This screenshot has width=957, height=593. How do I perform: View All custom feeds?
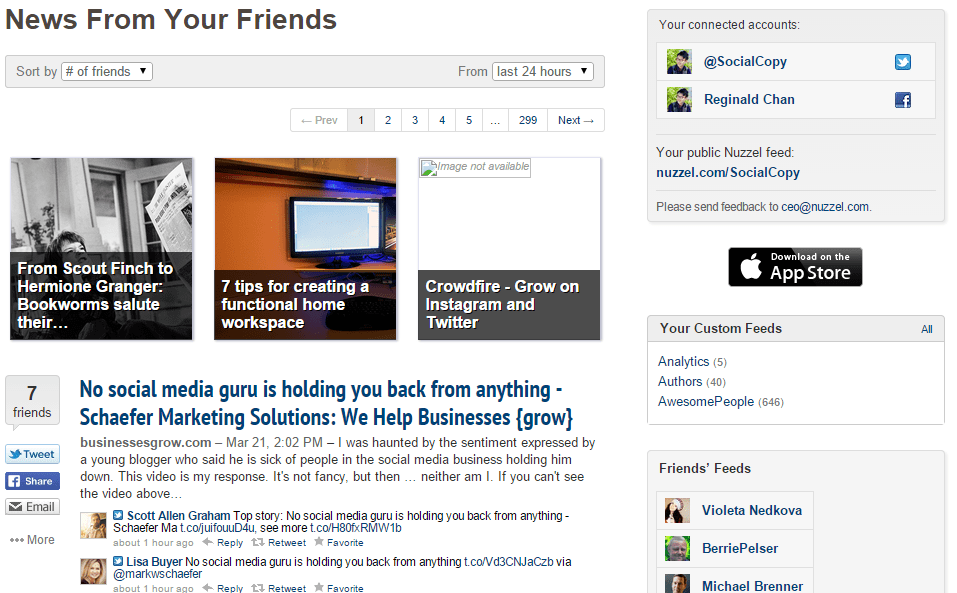[926, 329]
